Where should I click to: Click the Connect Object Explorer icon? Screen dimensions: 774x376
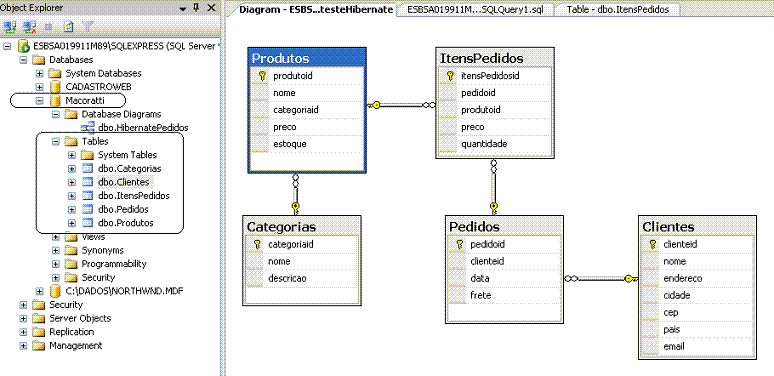click(x=10, y=26)
